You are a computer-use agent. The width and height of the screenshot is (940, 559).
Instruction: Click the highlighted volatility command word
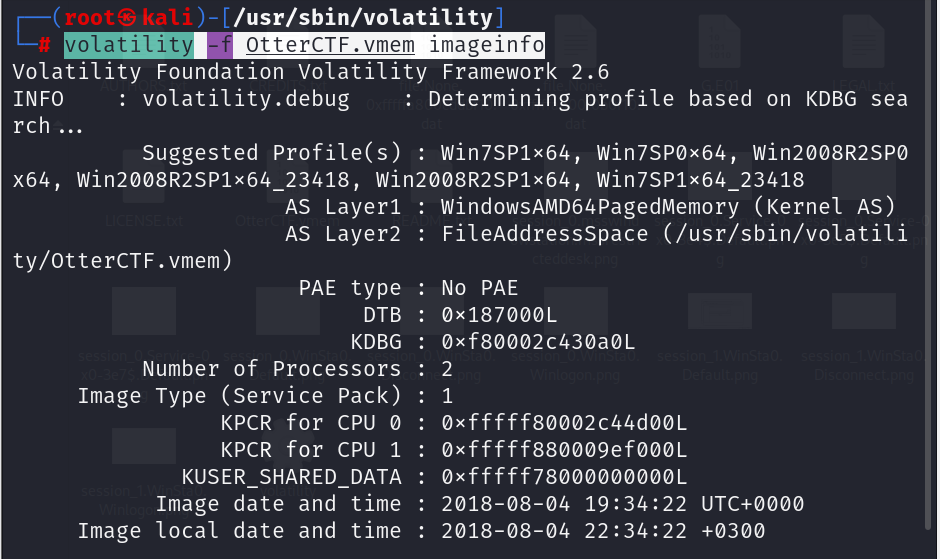(x=129, y=45)
